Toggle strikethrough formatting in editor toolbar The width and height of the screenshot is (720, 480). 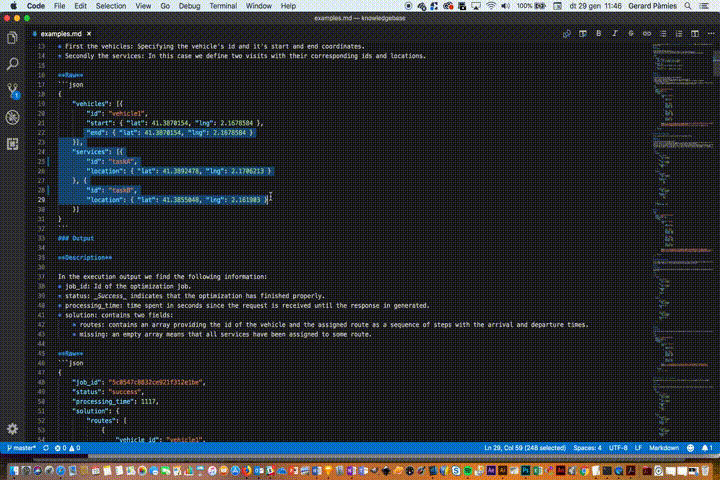630,34
